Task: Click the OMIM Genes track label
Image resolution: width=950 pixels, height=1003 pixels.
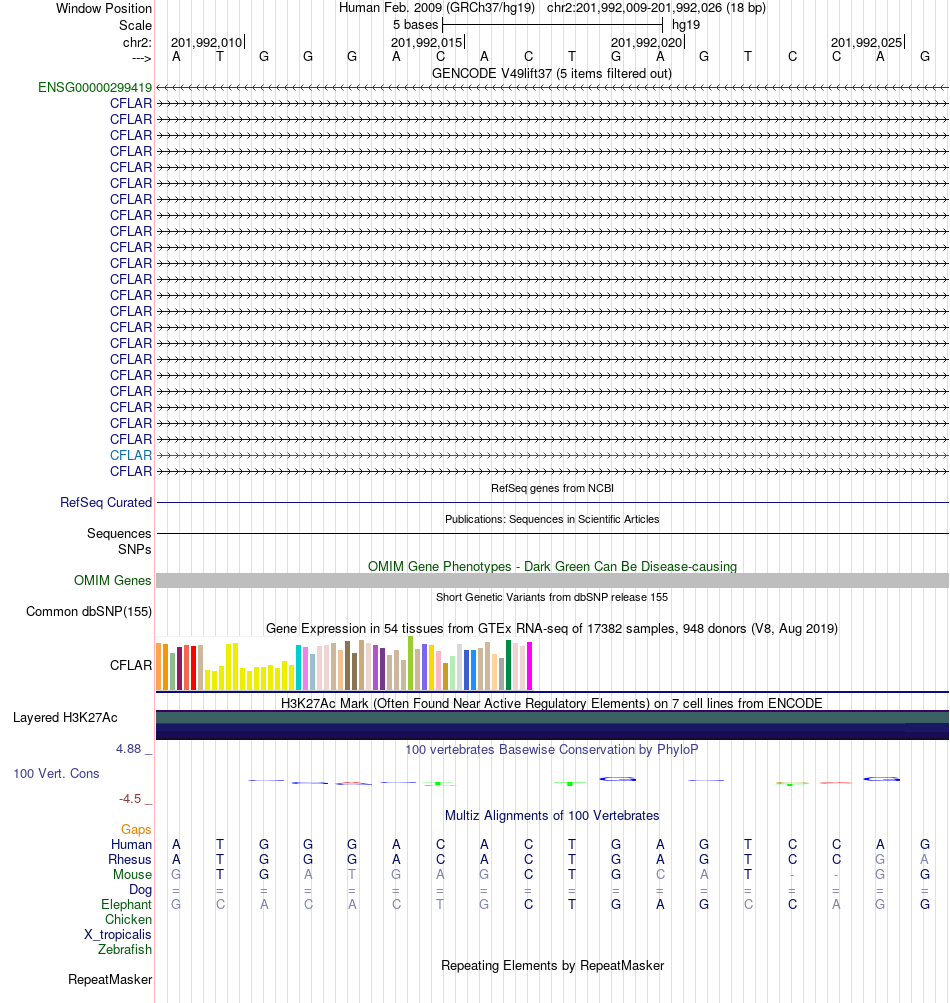Action: pyautogui.click(x=113, y=580)
